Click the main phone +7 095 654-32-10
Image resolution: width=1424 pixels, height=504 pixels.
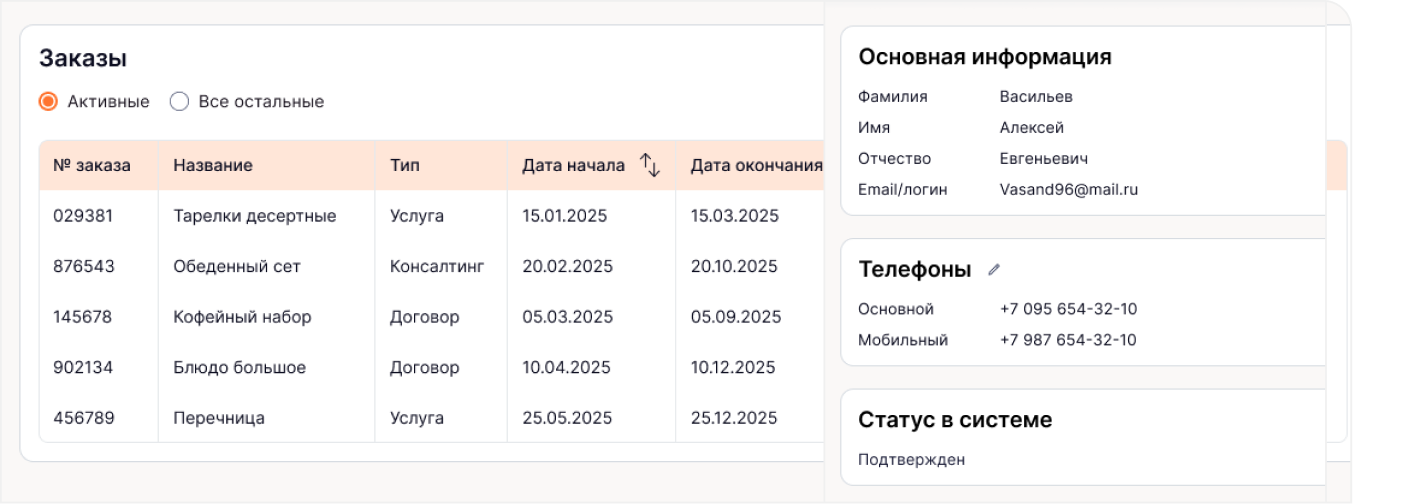click(1068, 309)
